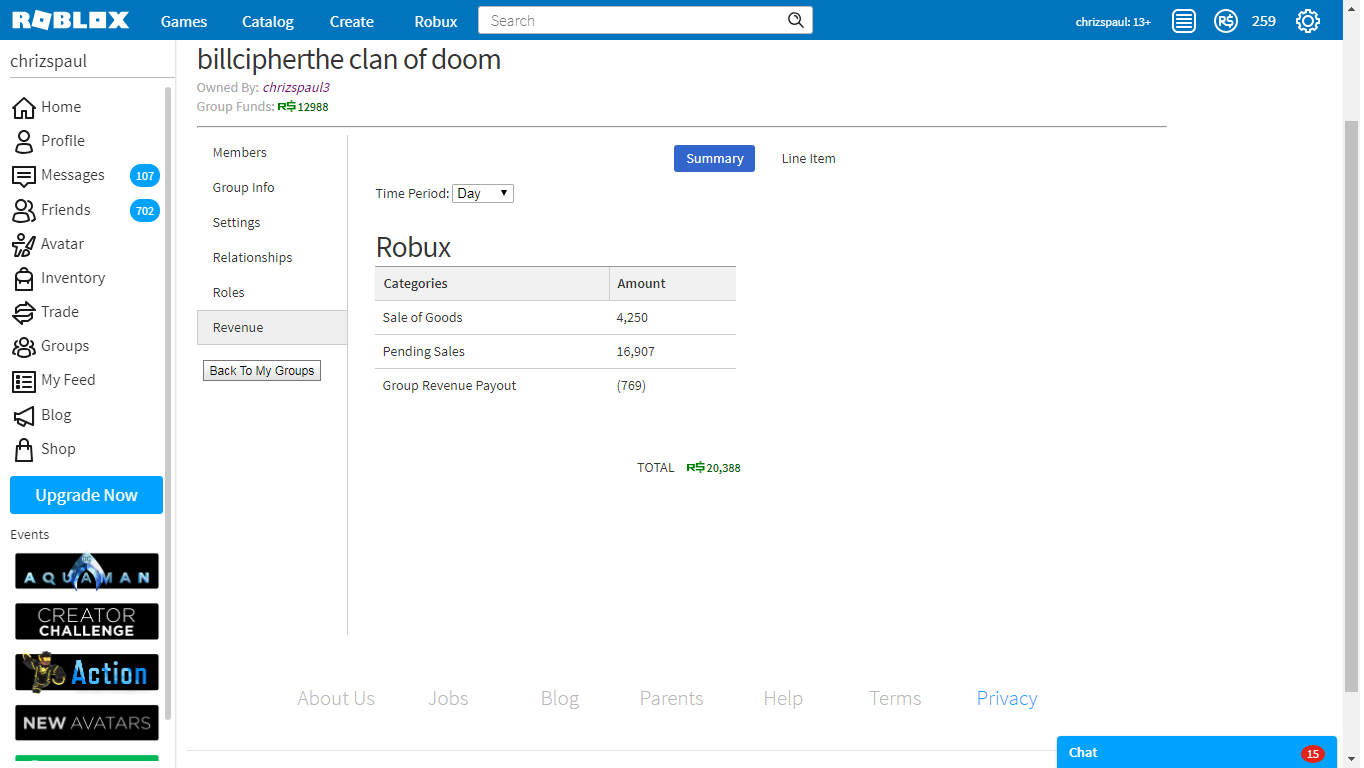The image size is (1364, 768).
Task: Open the Jobs footer link
Action: [448, 699]
